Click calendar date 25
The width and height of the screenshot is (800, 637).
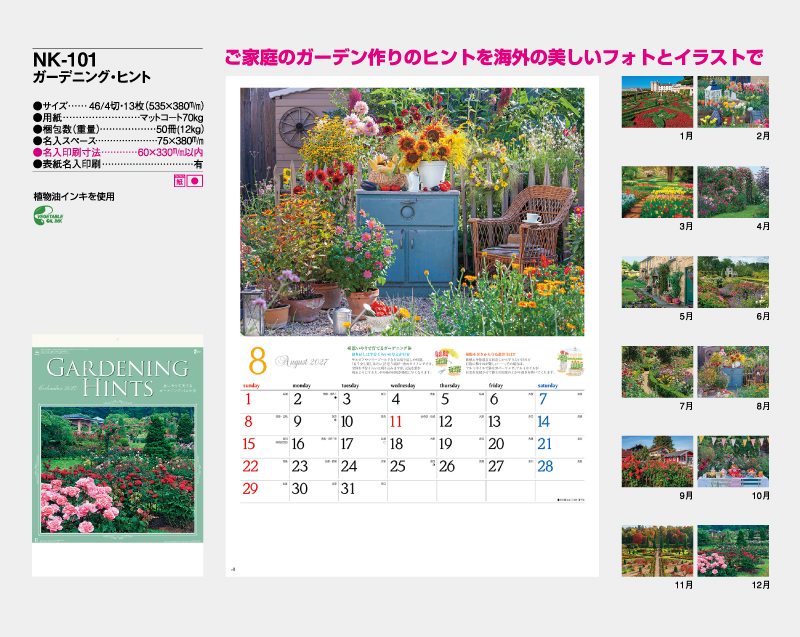pos(398,467)
